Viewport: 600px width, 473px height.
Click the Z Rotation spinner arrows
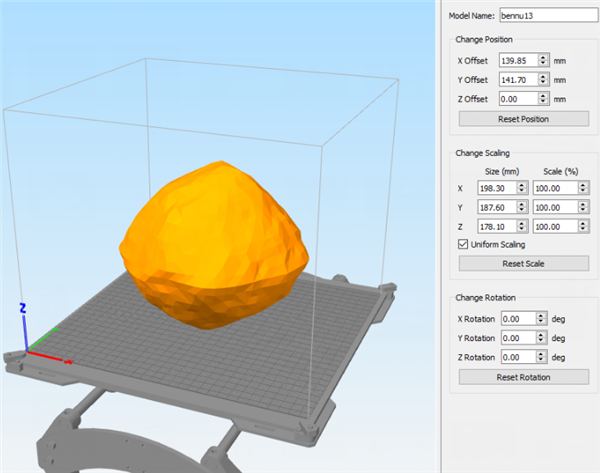540,357
